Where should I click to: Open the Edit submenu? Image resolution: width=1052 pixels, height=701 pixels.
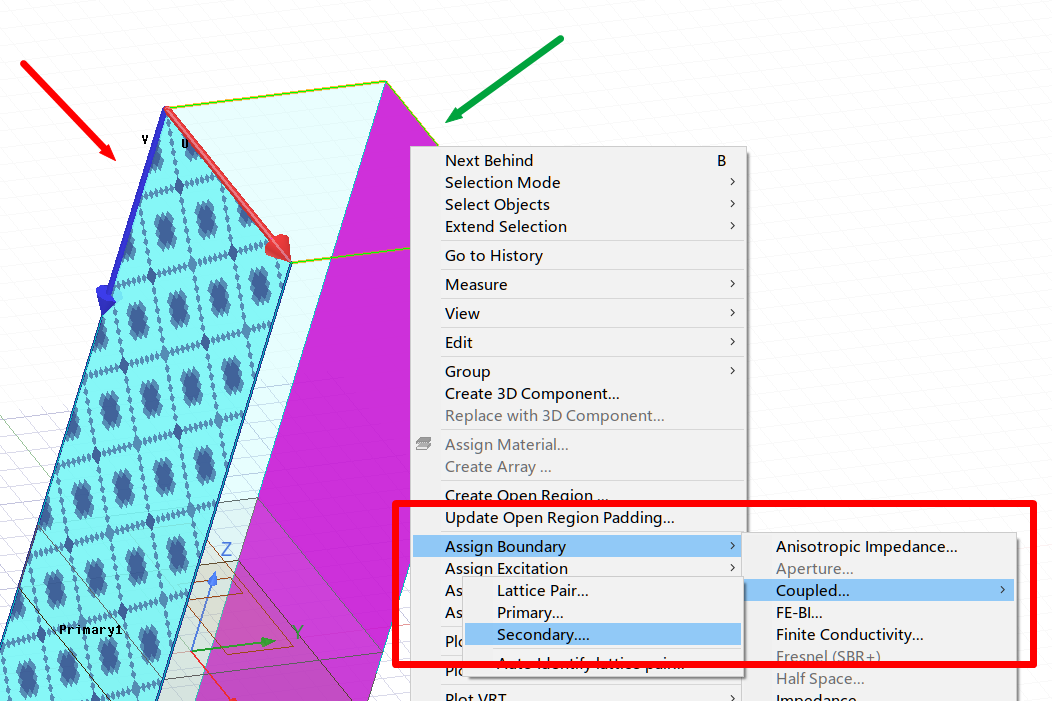click(x=578, y=342)
